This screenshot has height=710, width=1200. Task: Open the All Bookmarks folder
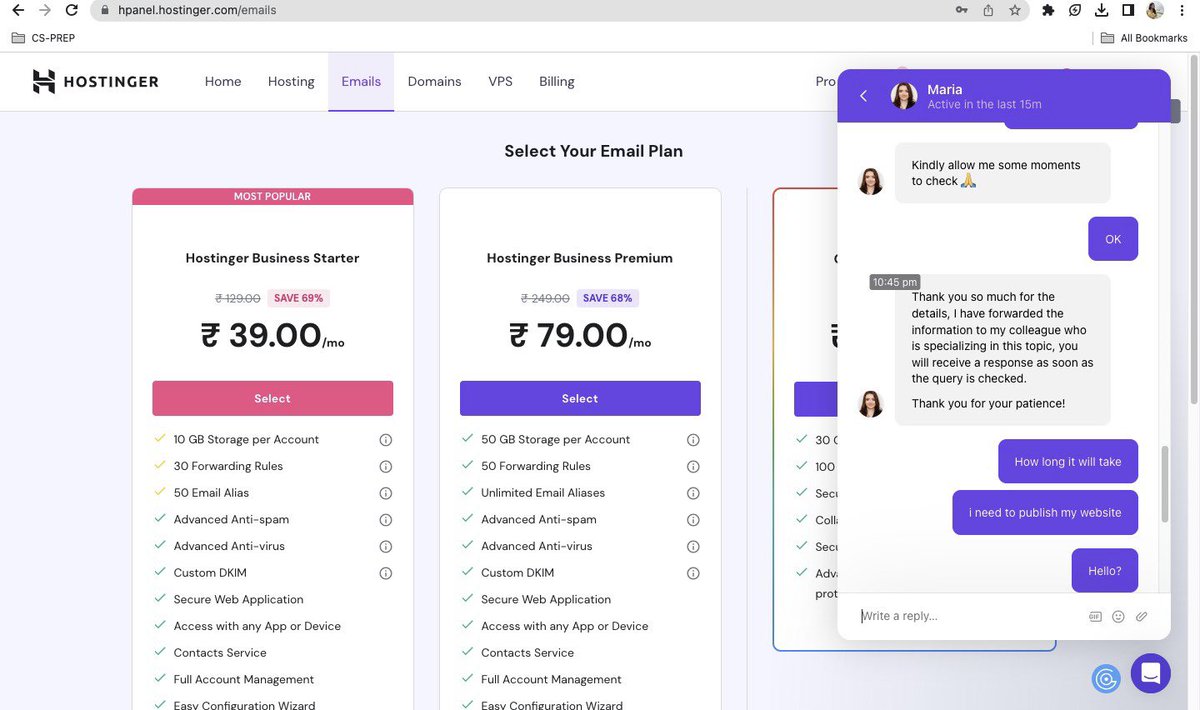click(1144, 38)
